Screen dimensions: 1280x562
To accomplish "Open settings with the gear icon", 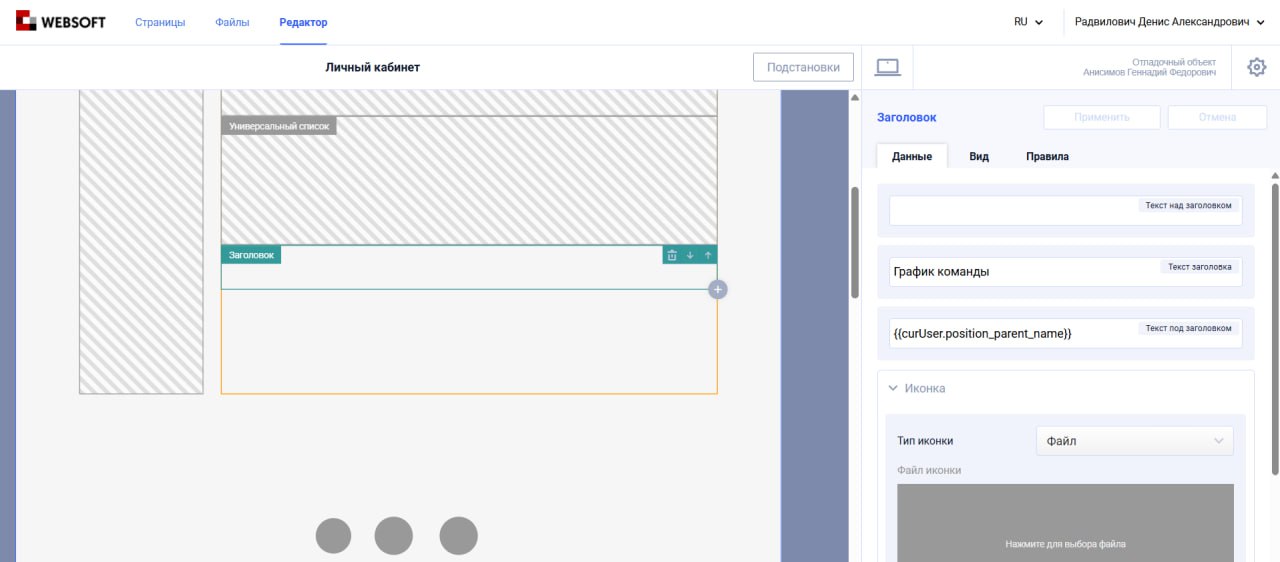I will 1256,67.
